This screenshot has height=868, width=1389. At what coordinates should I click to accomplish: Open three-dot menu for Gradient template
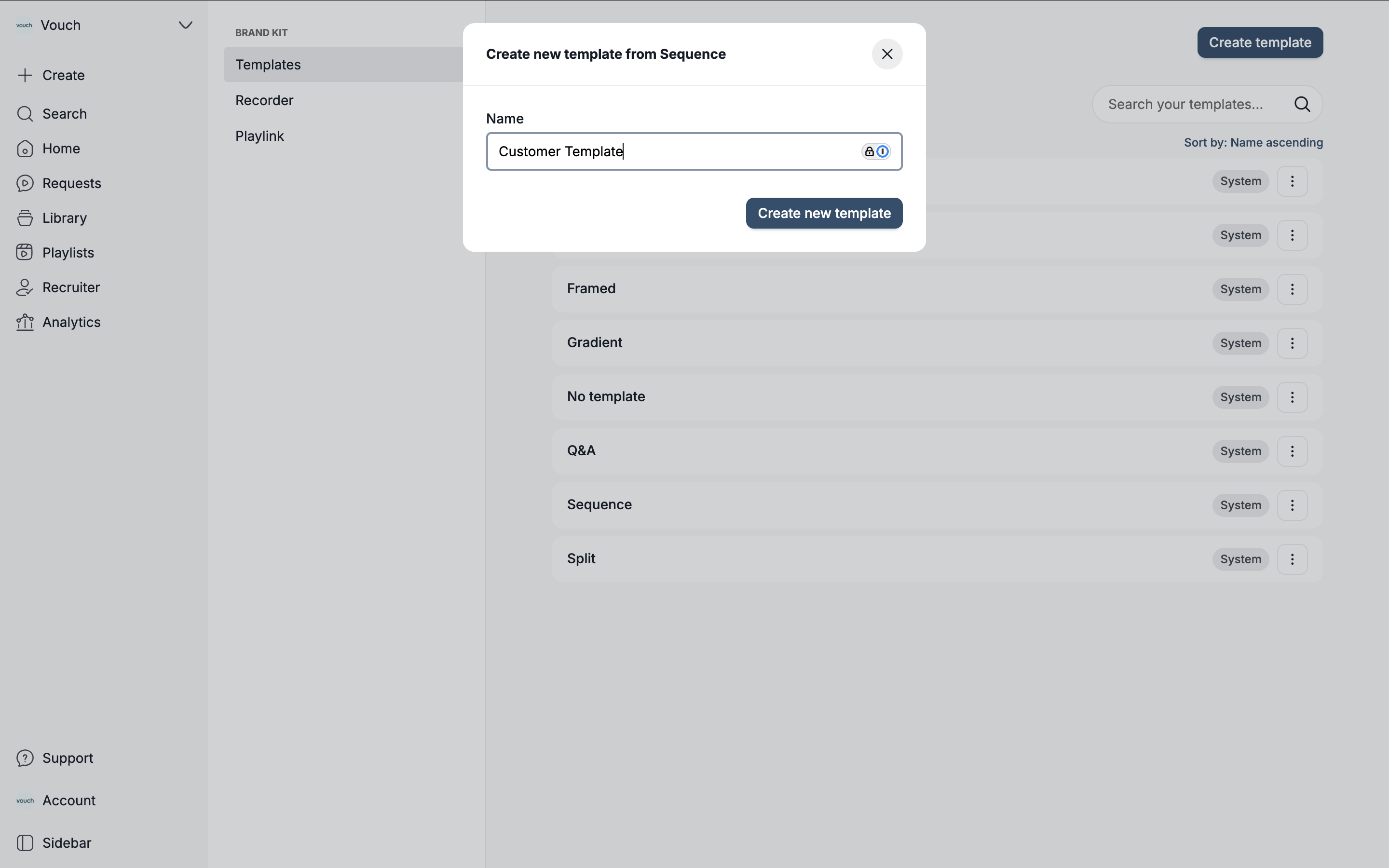(x=1292, y=343)
